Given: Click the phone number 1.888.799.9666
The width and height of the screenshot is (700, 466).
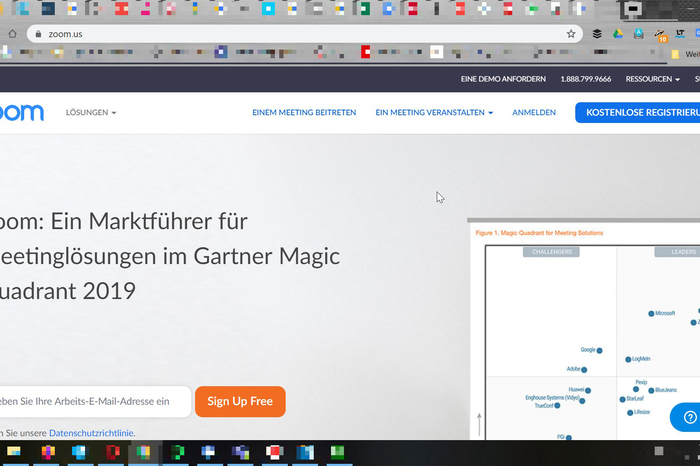Looking at the screenshot, I should 586,79.
